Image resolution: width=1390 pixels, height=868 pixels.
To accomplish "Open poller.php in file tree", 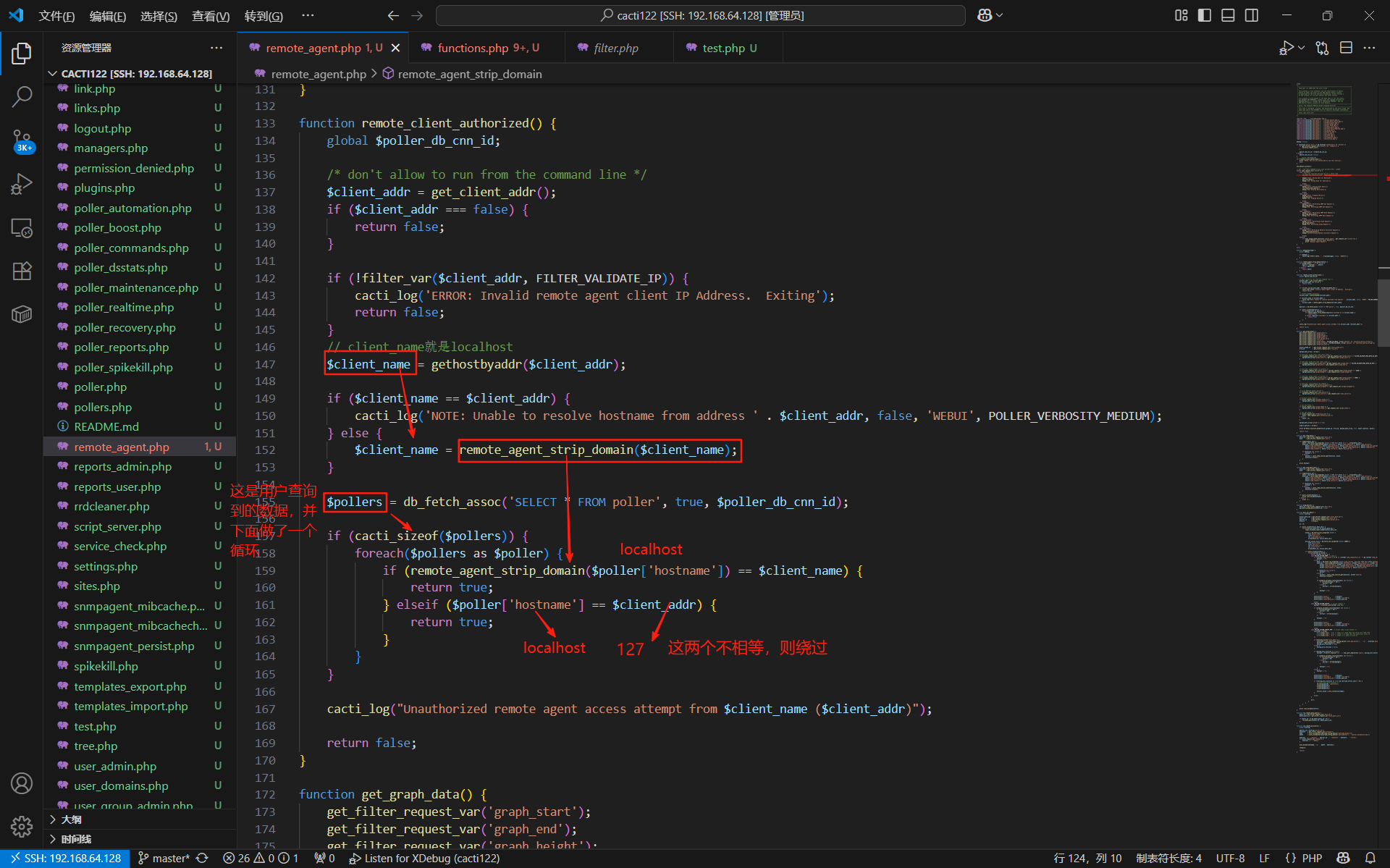I will (x=140, y=387).
